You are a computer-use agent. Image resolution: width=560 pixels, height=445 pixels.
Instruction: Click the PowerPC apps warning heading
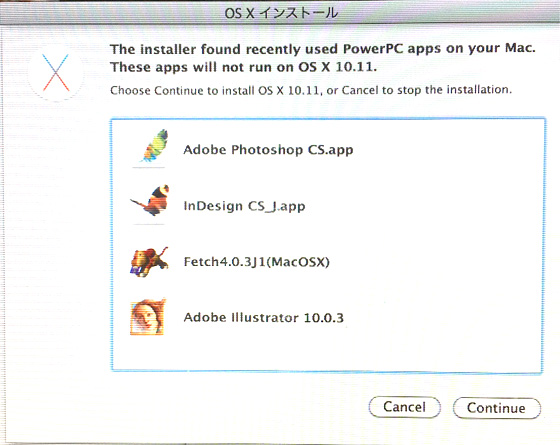pos(322,58)
